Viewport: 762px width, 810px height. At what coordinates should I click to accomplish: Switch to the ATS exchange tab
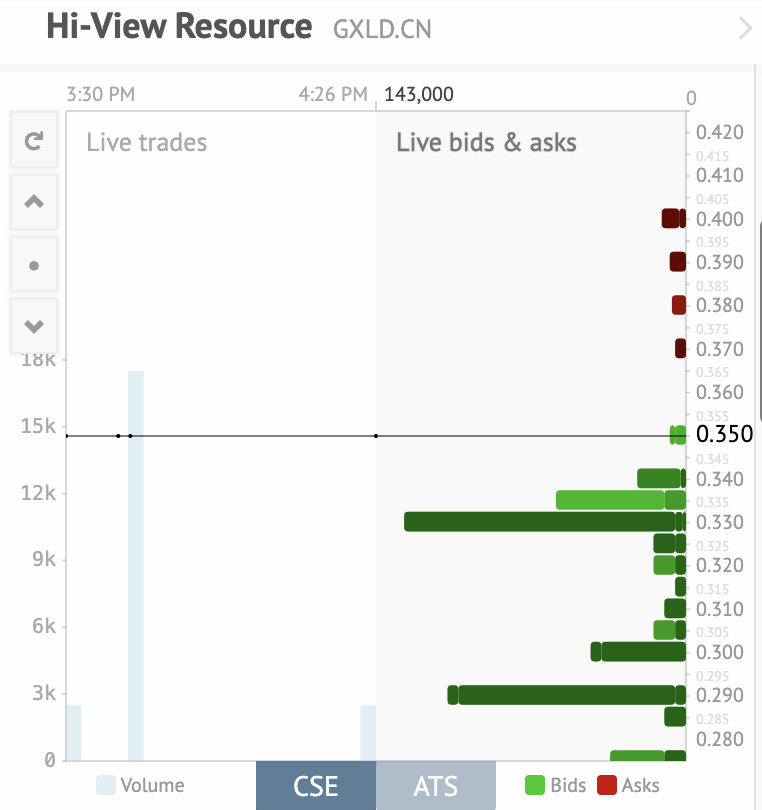pyautogui.click(x=436, y=785)
